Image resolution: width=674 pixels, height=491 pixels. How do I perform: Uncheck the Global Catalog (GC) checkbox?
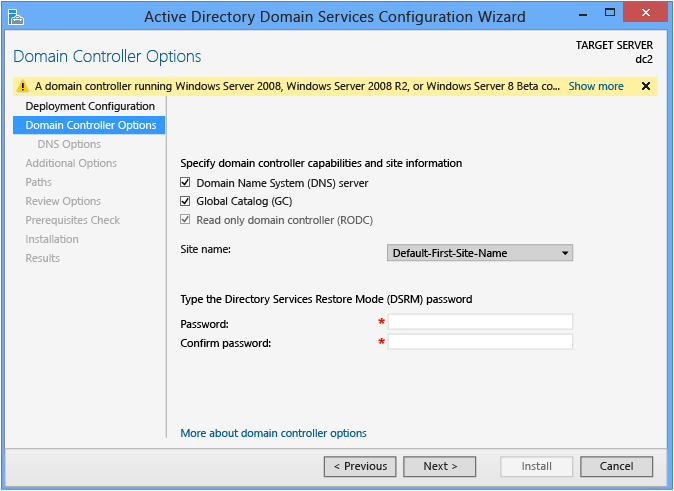click(x=185, y=202)
